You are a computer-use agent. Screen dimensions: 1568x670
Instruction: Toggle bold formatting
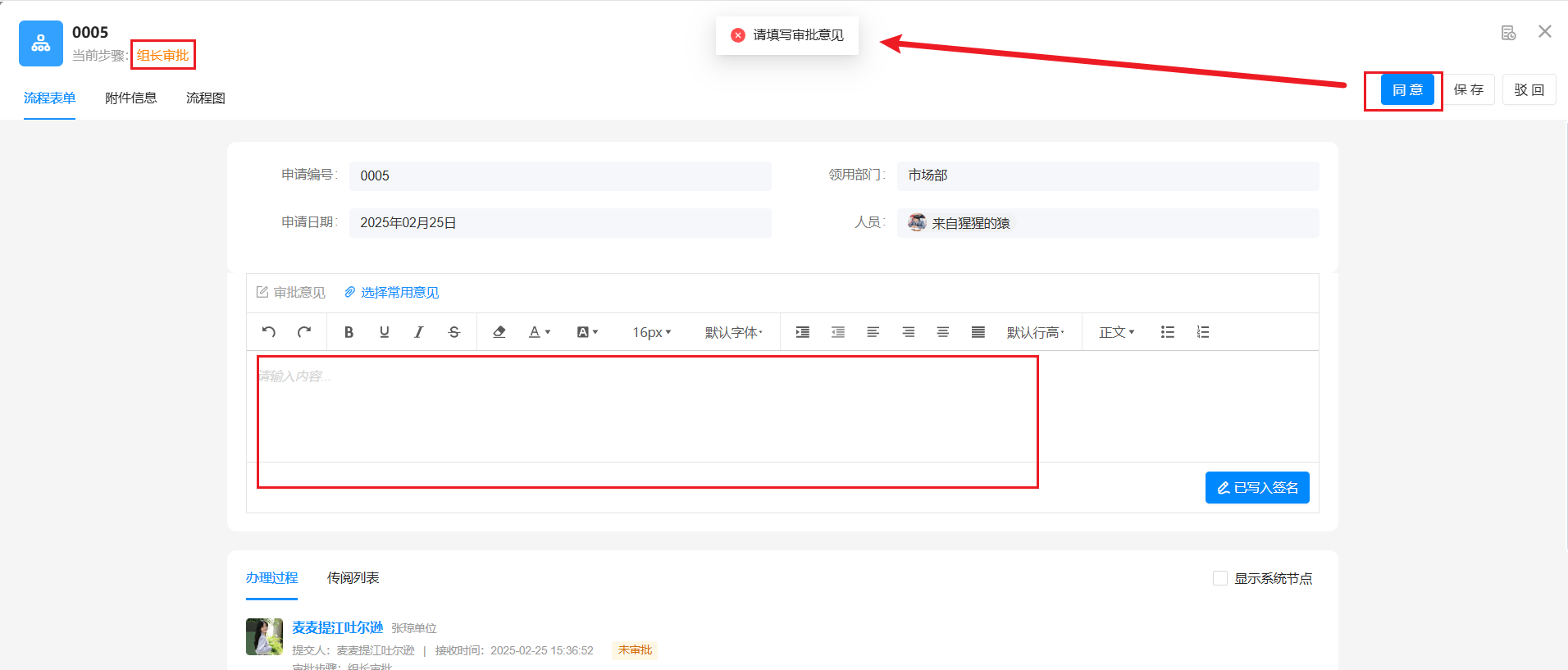[x=349, y=332]
